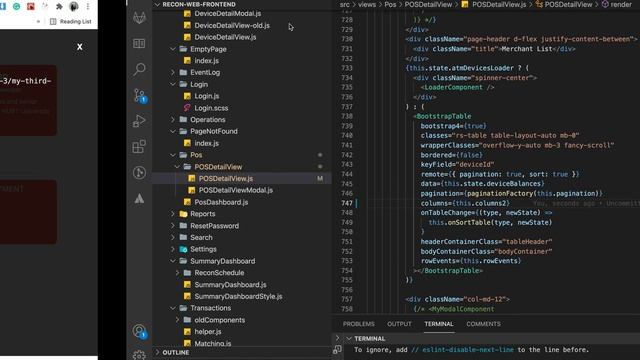
Task: Click the browser extensions puzzle icon
Action: (x=59, y=6)
